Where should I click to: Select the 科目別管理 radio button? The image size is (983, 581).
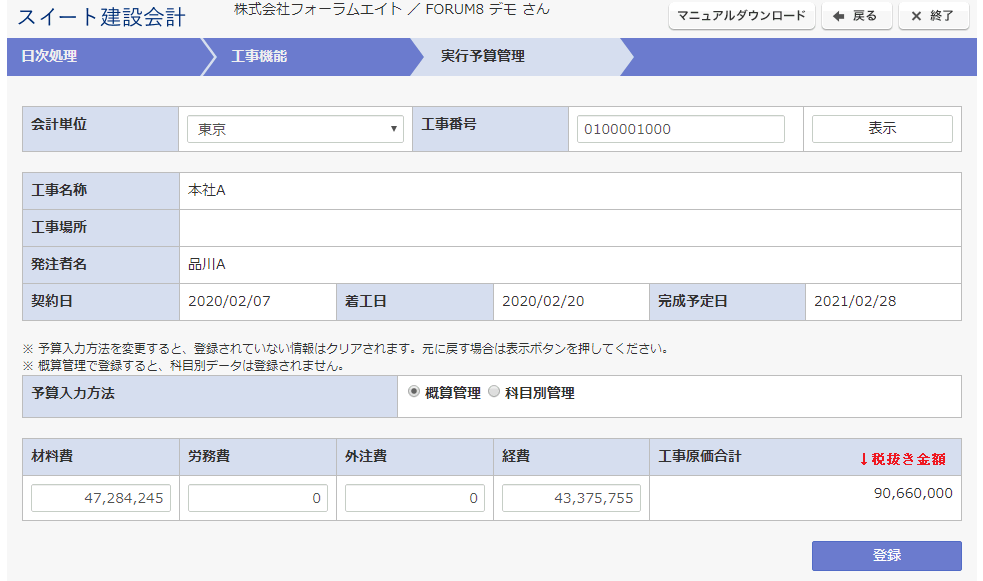494,392
